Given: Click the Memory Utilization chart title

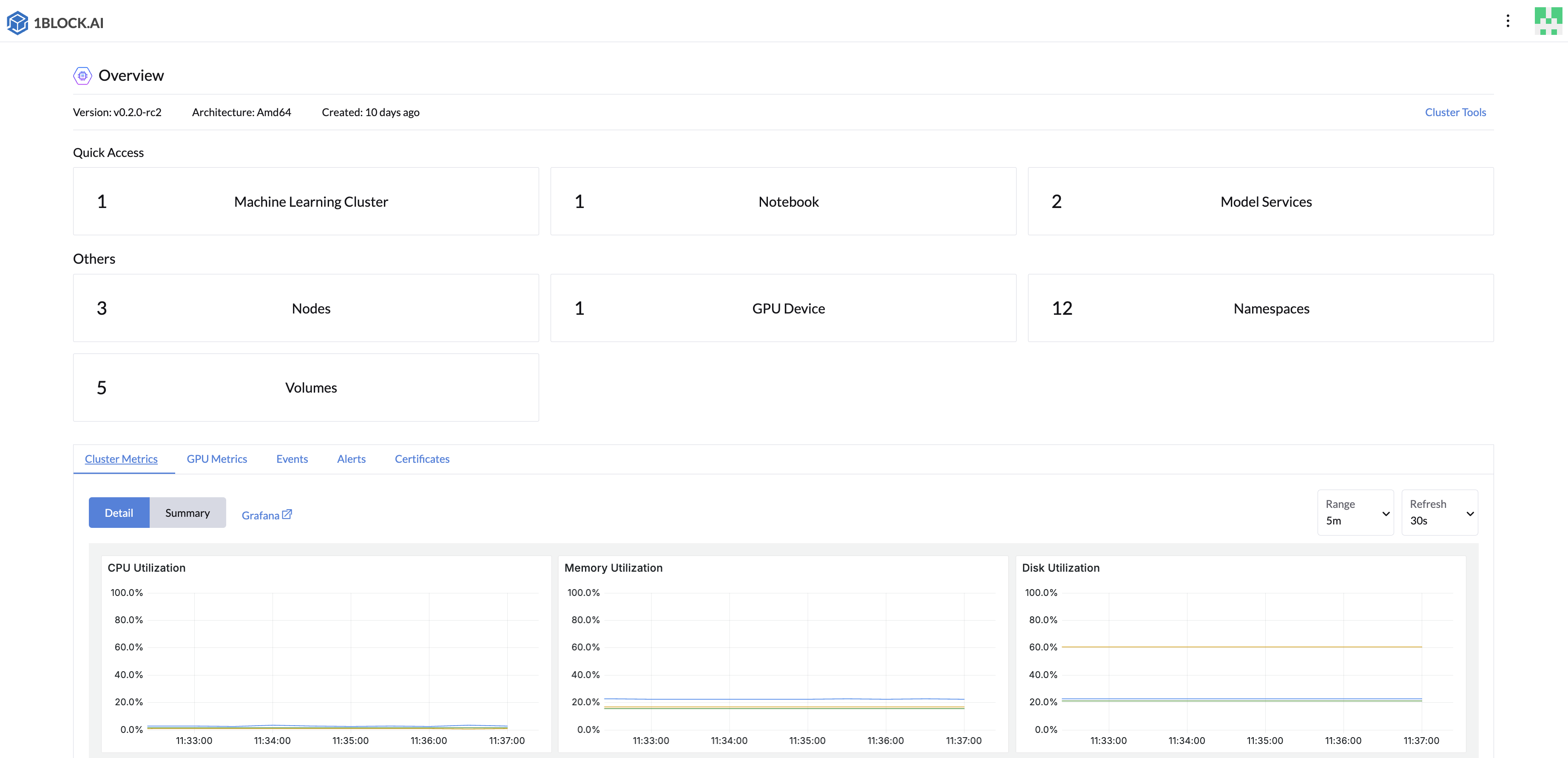Looking at the screenshot, I should [x=614, y=567].
